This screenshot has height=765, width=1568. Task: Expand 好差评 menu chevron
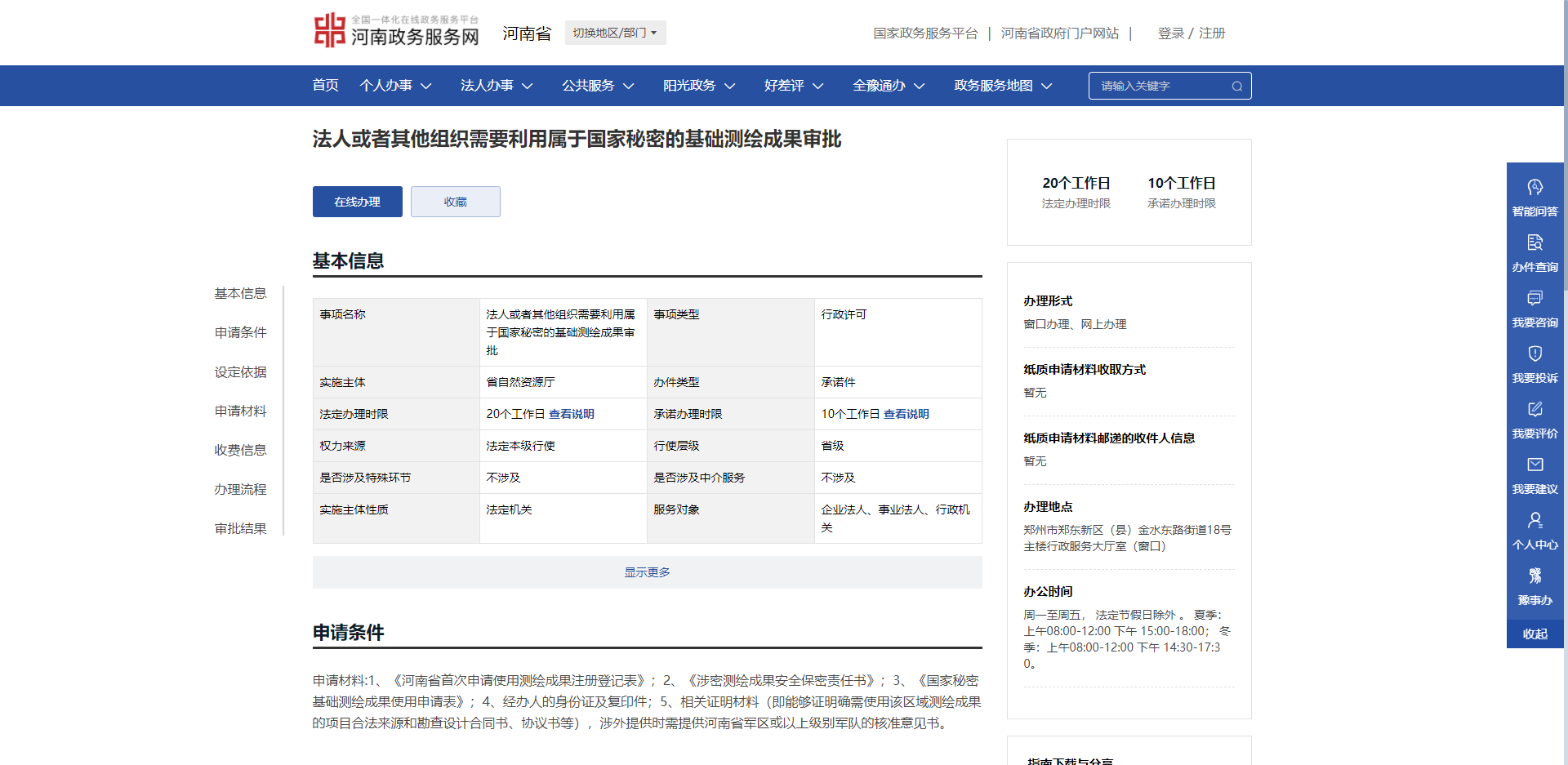(818, 86)
